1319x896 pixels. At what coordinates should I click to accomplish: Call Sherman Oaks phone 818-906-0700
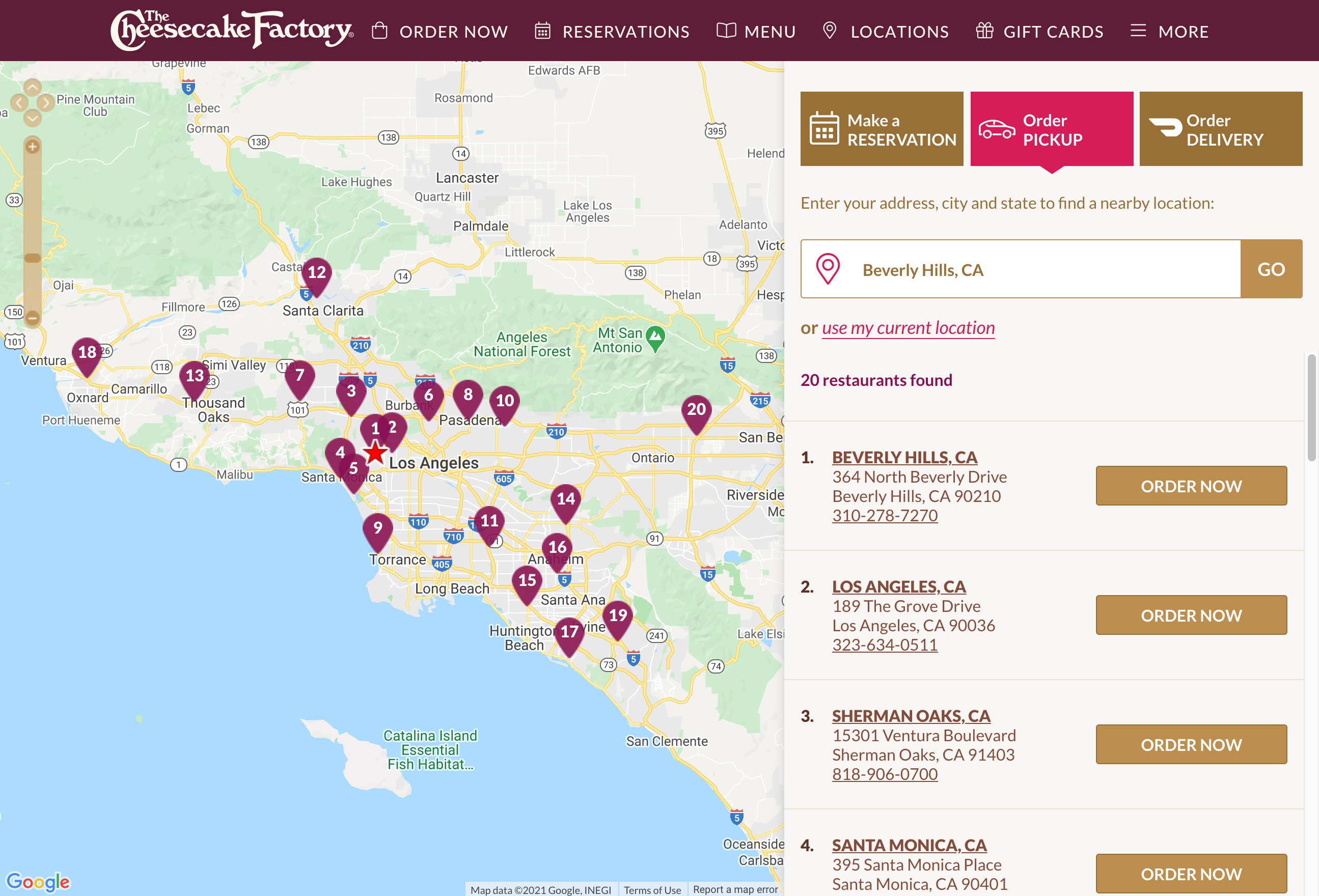pyautogui.click(x=885, y=774)
